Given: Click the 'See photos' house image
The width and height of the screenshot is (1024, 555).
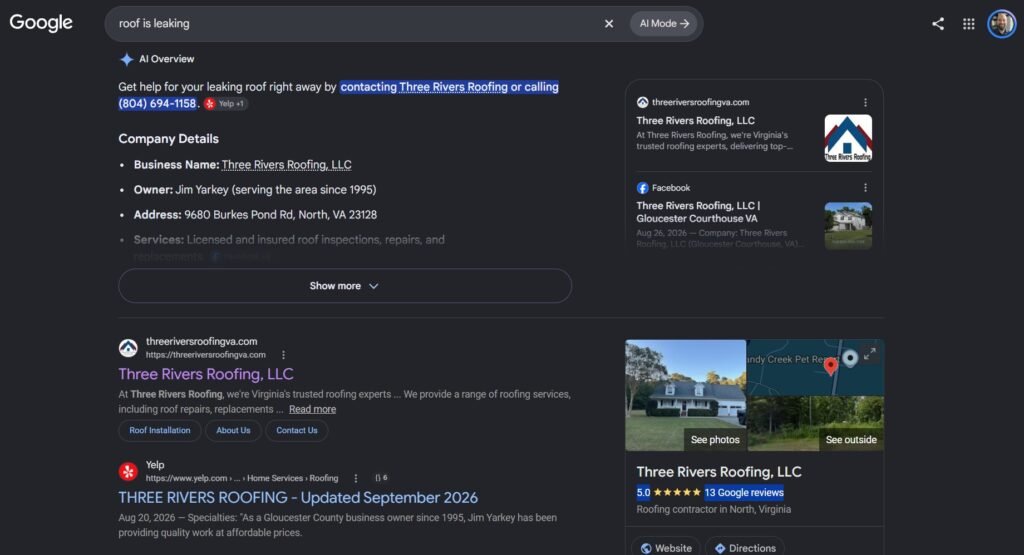Looking at the screenshot, I should (685, 395).
